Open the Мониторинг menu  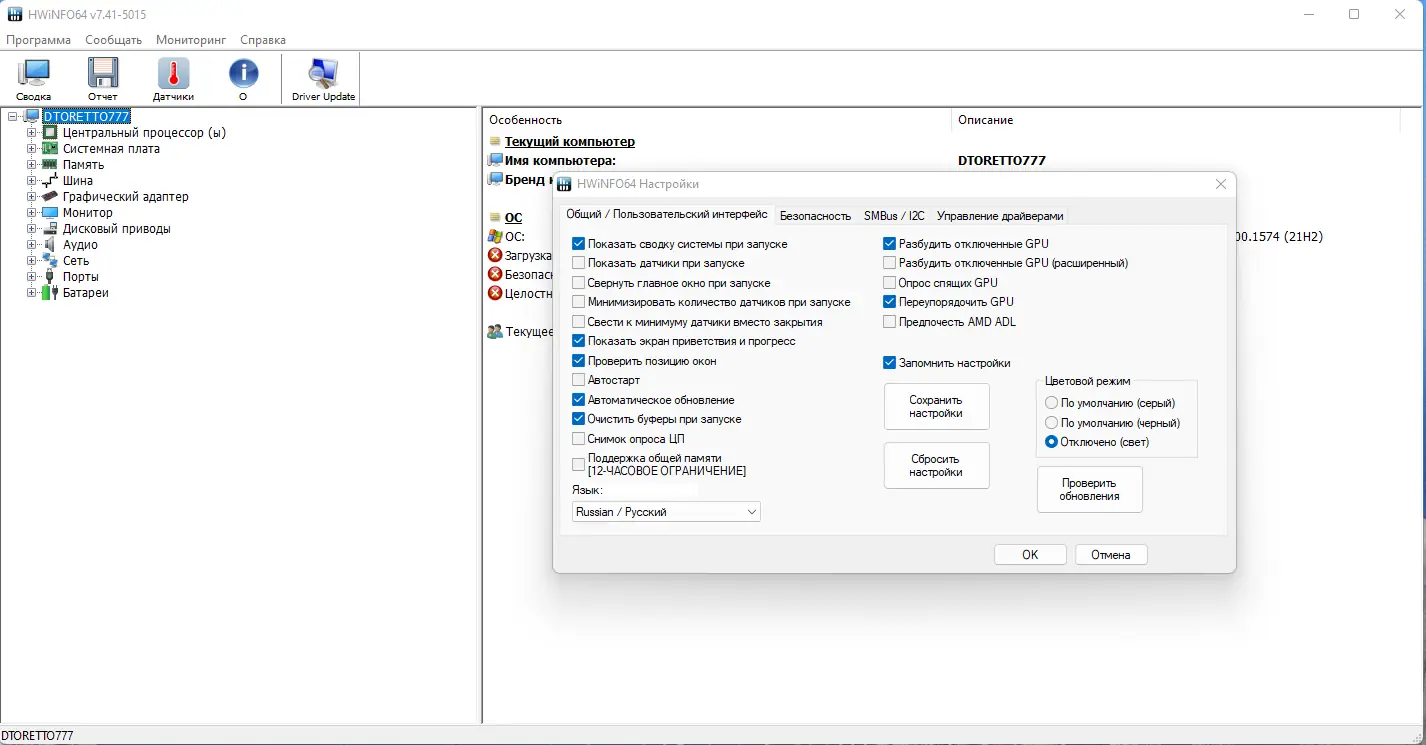[x=191, y=40]
